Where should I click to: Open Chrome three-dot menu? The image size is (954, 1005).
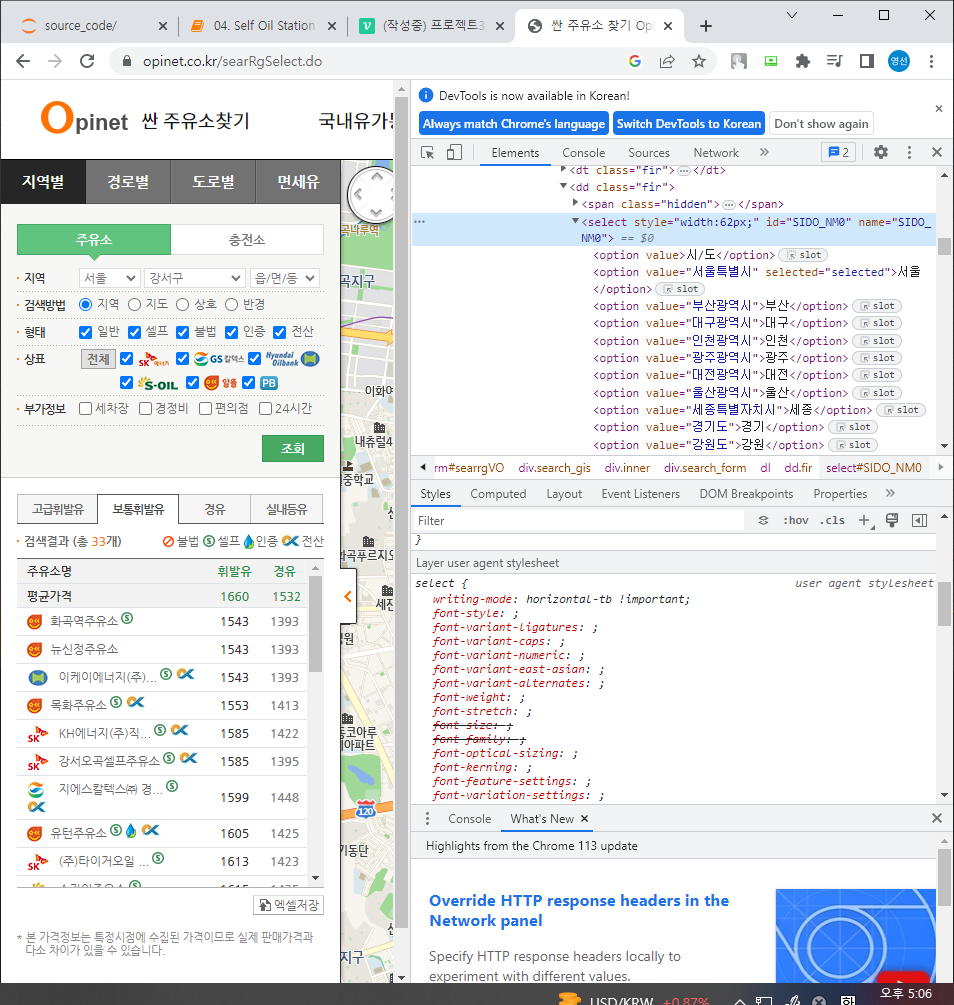[932, 61]
